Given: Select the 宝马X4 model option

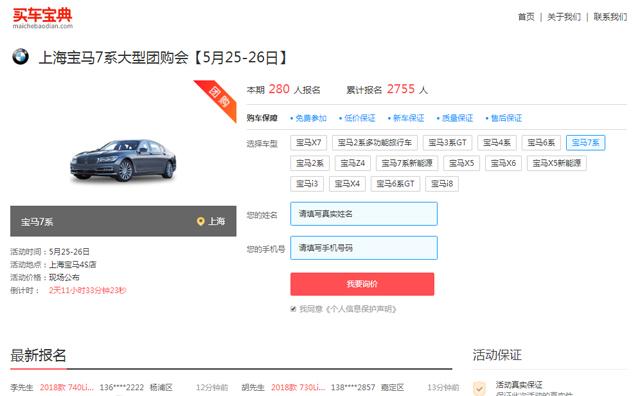Looking at the screenshot, I should [347, 184].
